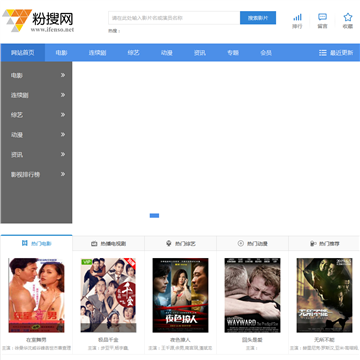Click the 在室舞男 title text
This screenshot has width=360, height=360.
pyautogui.click(x=36, y=340)
